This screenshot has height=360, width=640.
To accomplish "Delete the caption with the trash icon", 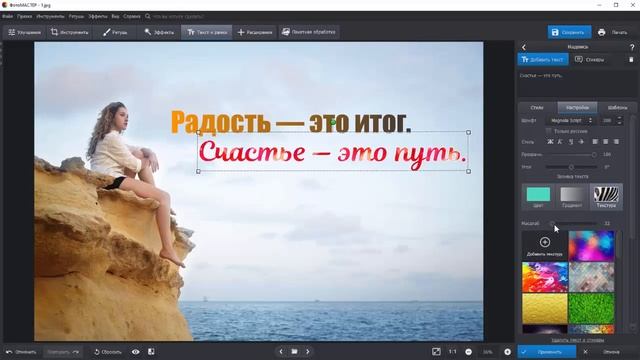I will coord(631,60).
